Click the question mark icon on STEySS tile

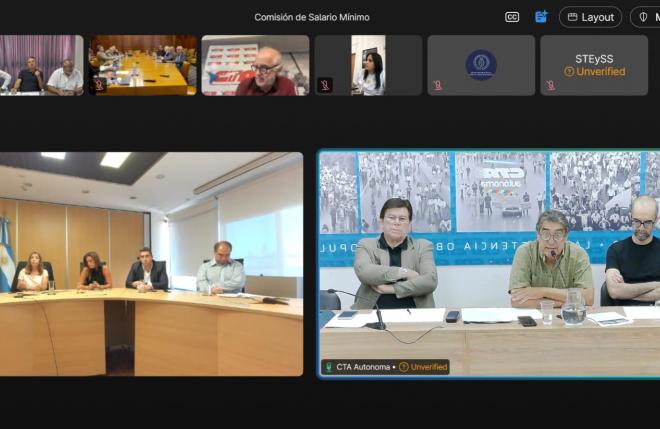[569, 72]
